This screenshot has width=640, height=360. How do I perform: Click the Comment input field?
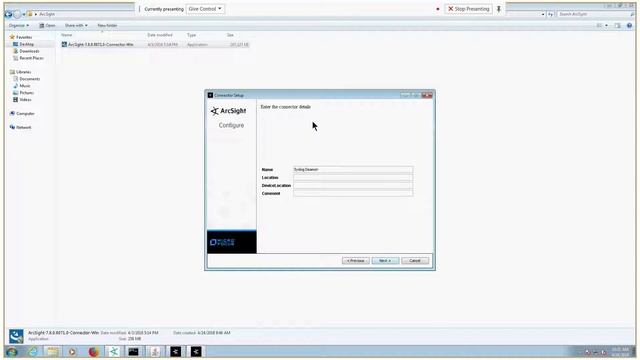point(353,193)
